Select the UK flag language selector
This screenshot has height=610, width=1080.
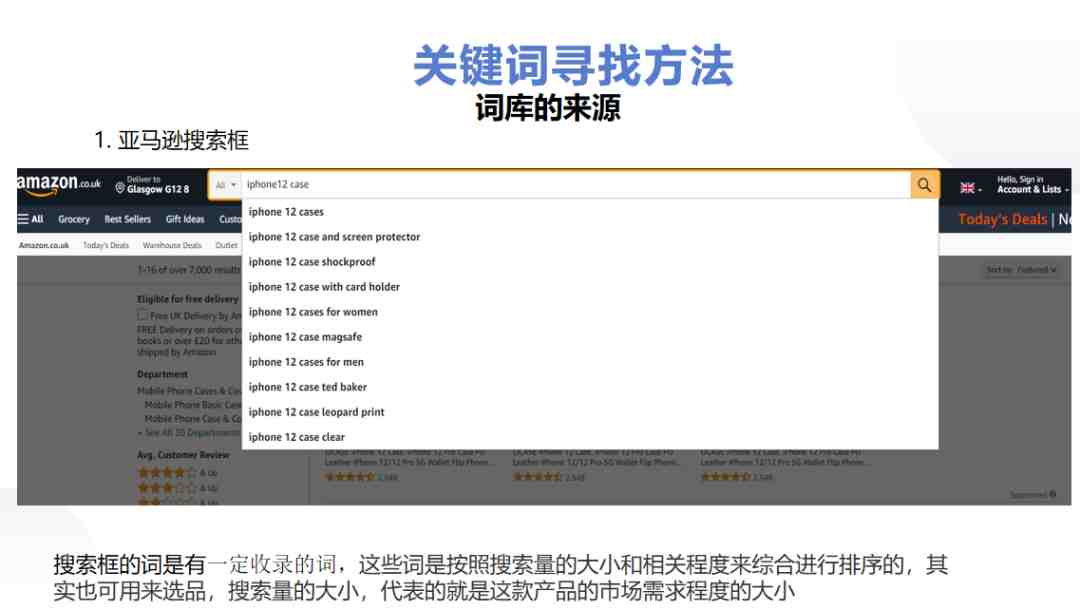tap(970, 187)
